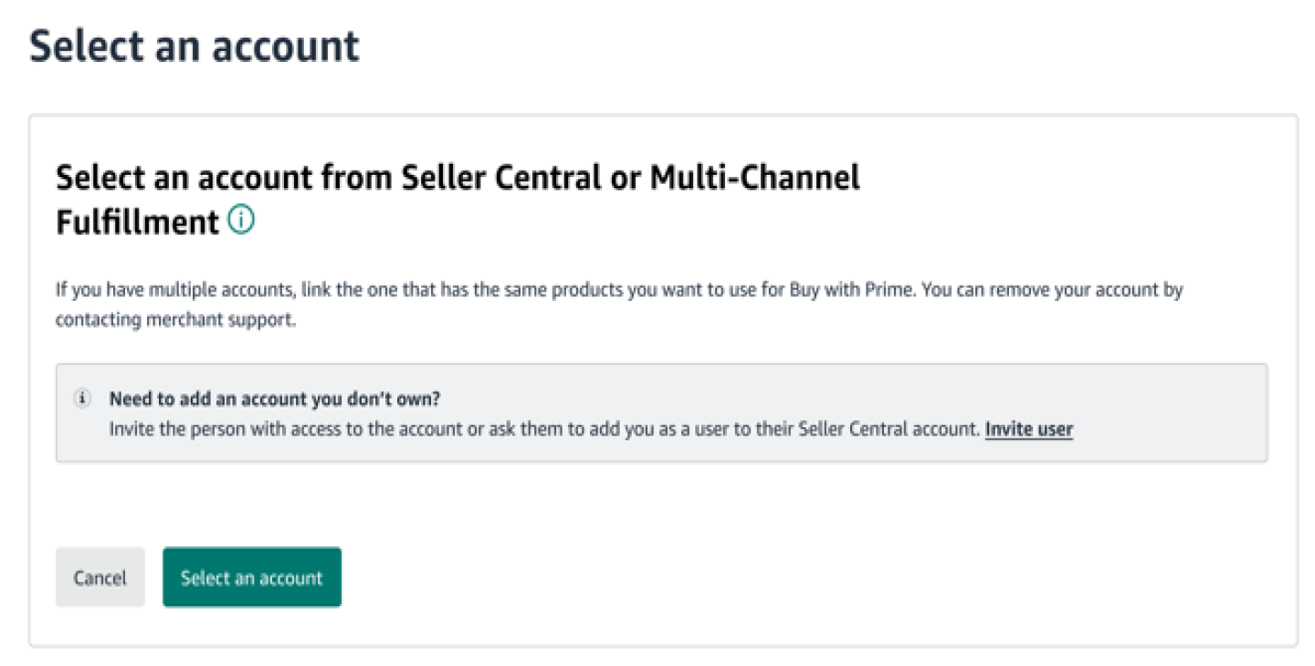Click empty space right of Select an account button

pyautogui.click(x=700, y=577)
